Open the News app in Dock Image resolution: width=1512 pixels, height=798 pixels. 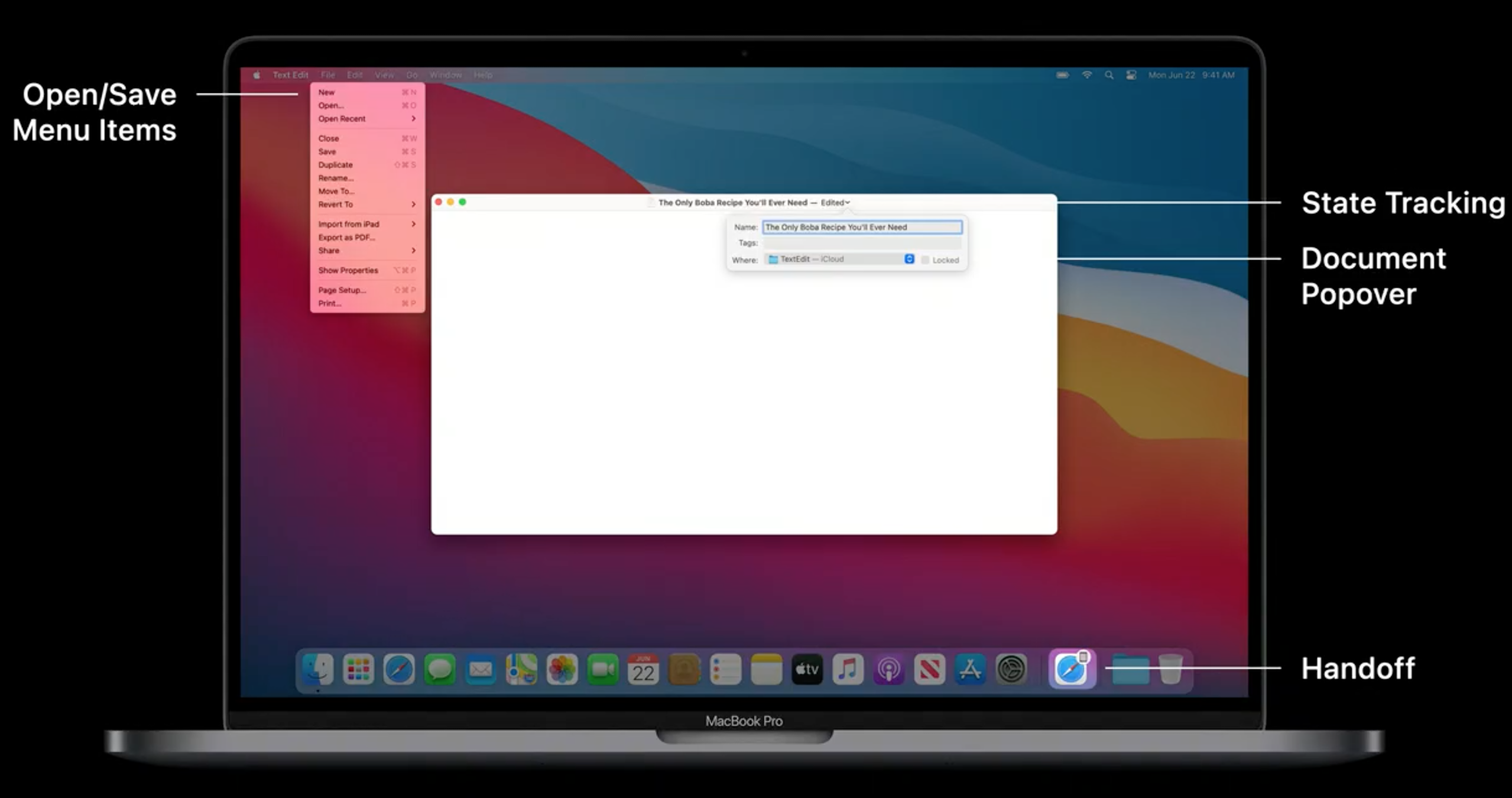929,670
